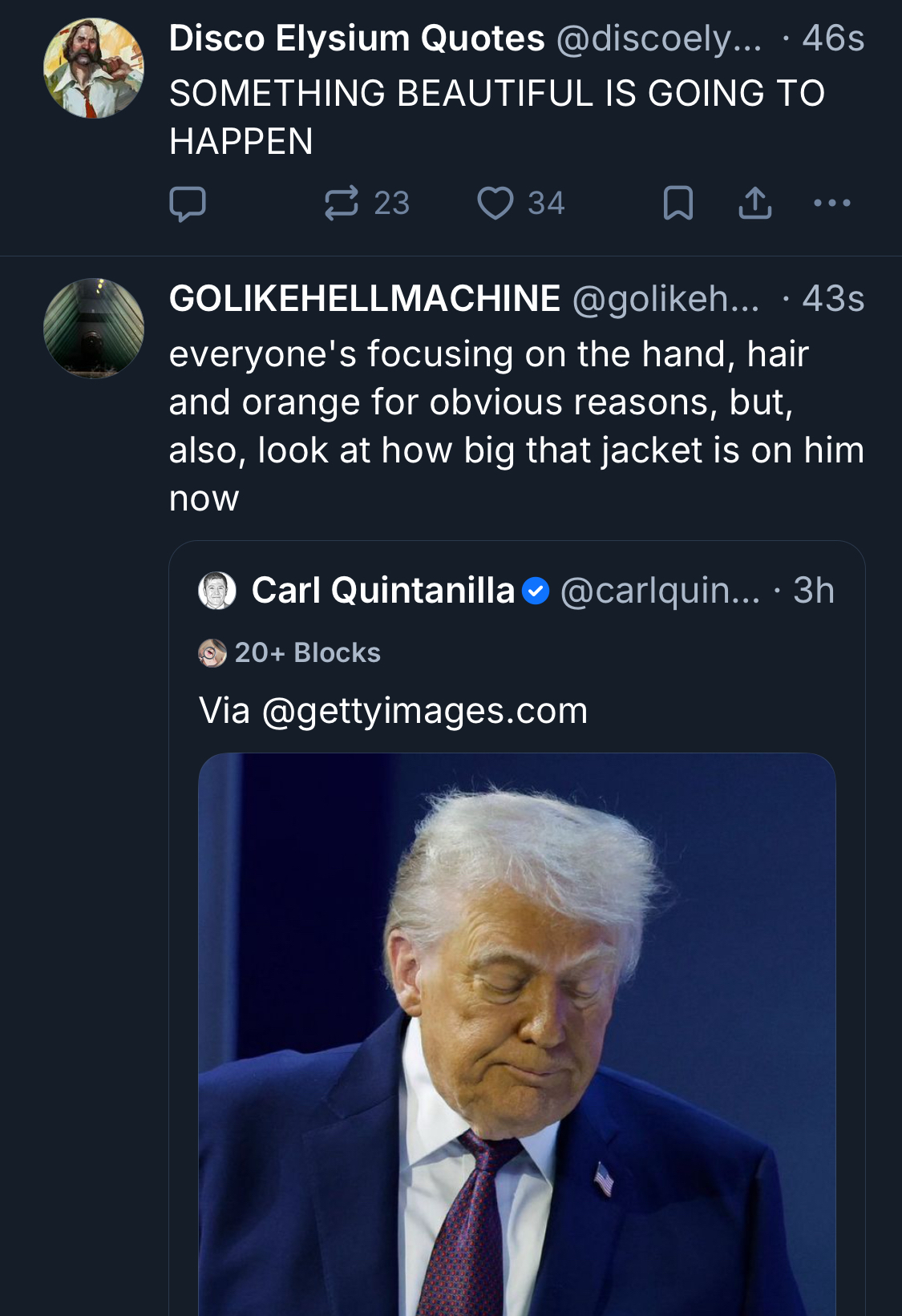Tap the @discoely handle
902x1316 pixels.
[x=659, y=38]
